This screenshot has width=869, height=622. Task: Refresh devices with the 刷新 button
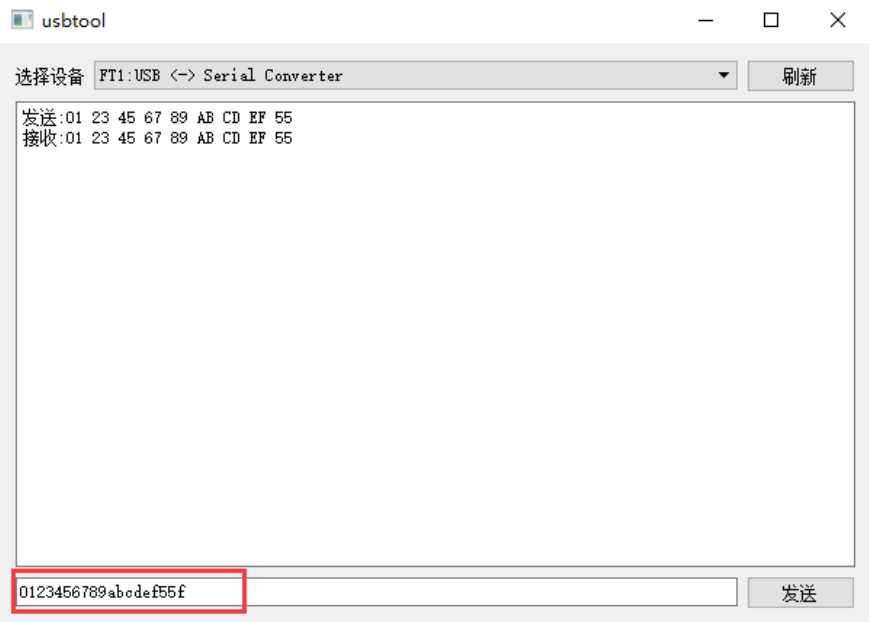coord(800,76)
